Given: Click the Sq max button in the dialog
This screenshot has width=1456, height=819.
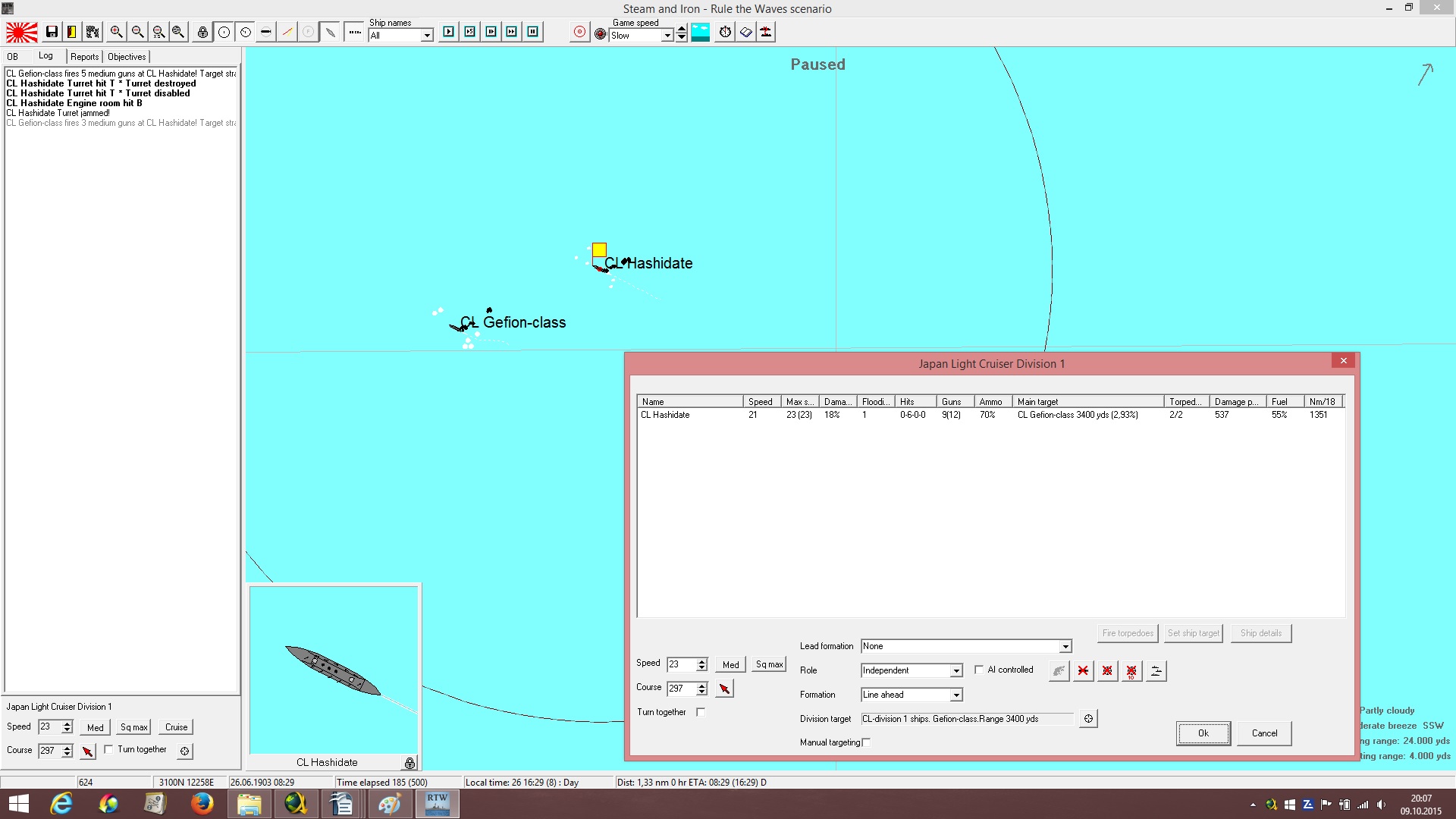Looking at the screenshot, I should [769, 664].
